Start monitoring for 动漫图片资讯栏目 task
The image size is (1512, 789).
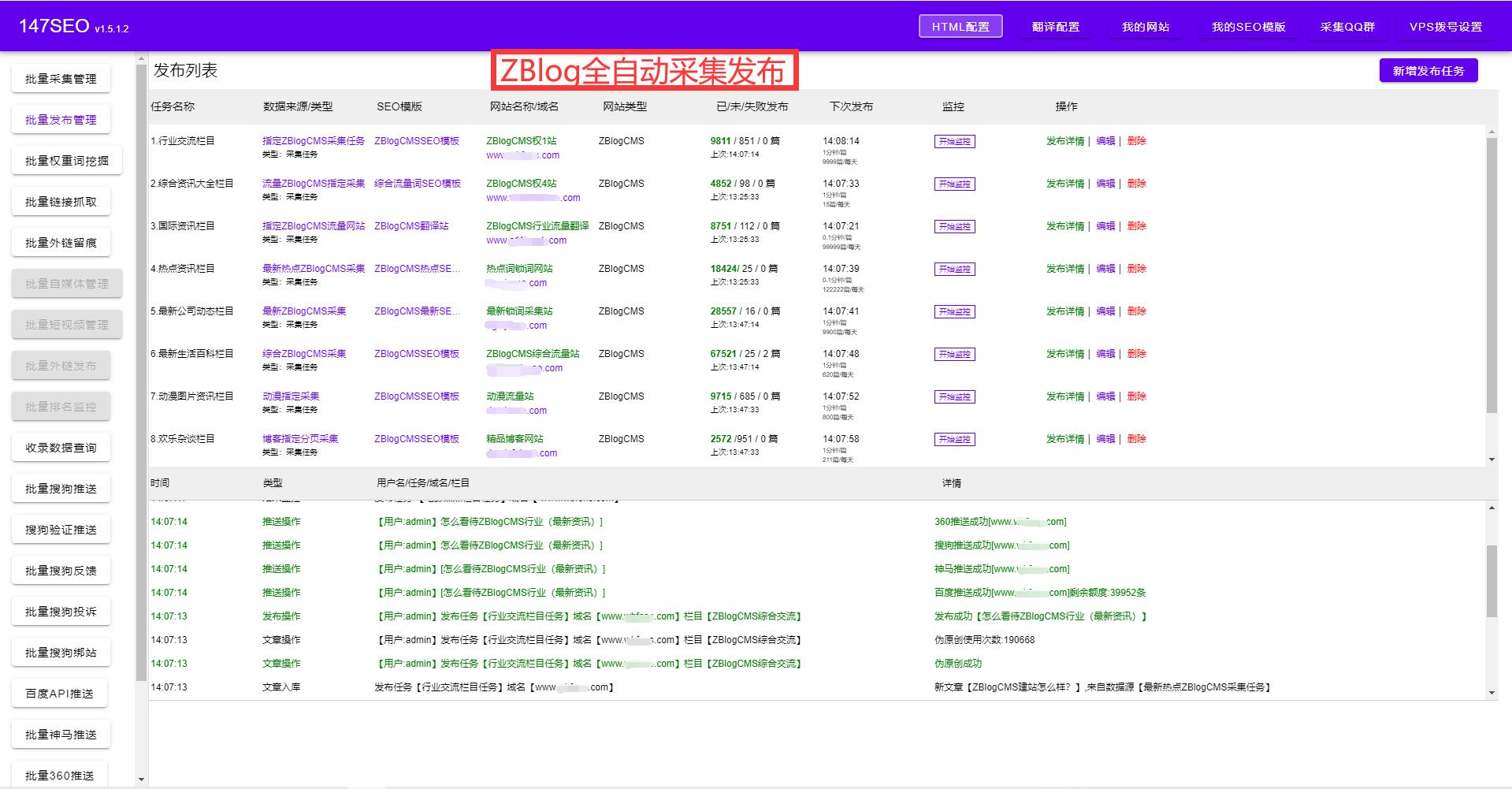pos(954,397)
